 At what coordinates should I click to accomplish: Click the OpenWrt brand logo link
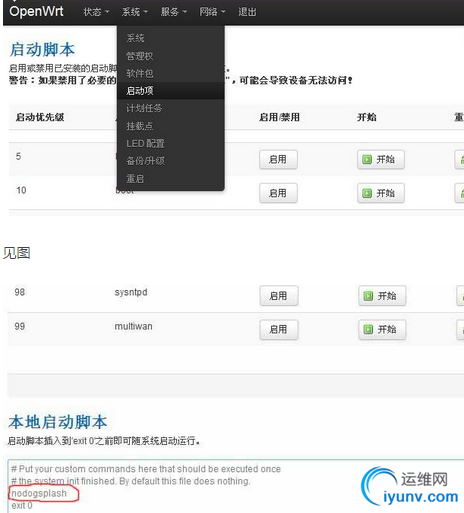click(36, 11)
